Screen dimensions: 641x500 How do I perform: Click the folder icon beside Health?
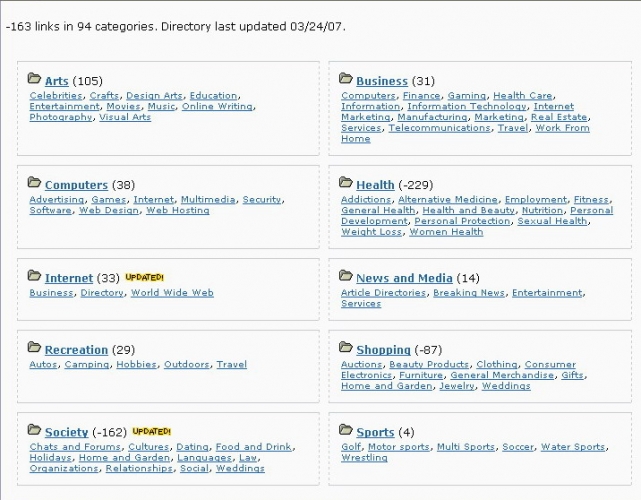coord(346,183)
